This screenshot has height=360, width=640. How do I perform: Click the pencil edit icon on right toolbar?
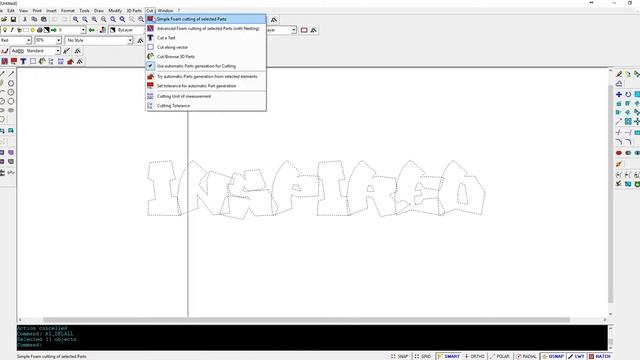pos(619,74)
